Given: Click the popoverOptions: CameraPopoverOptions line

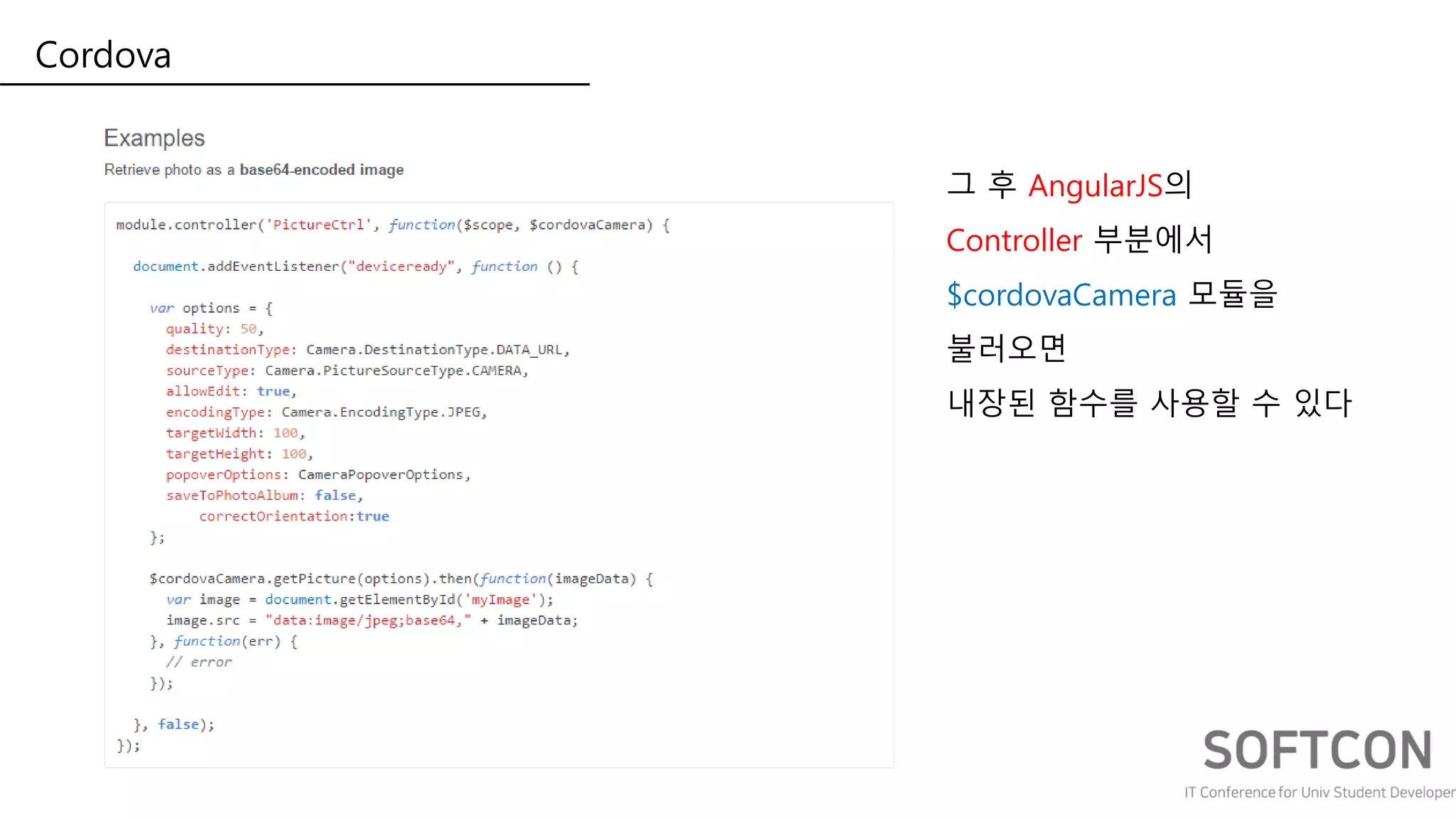Looking at the screenshot, I should [318, 474].
